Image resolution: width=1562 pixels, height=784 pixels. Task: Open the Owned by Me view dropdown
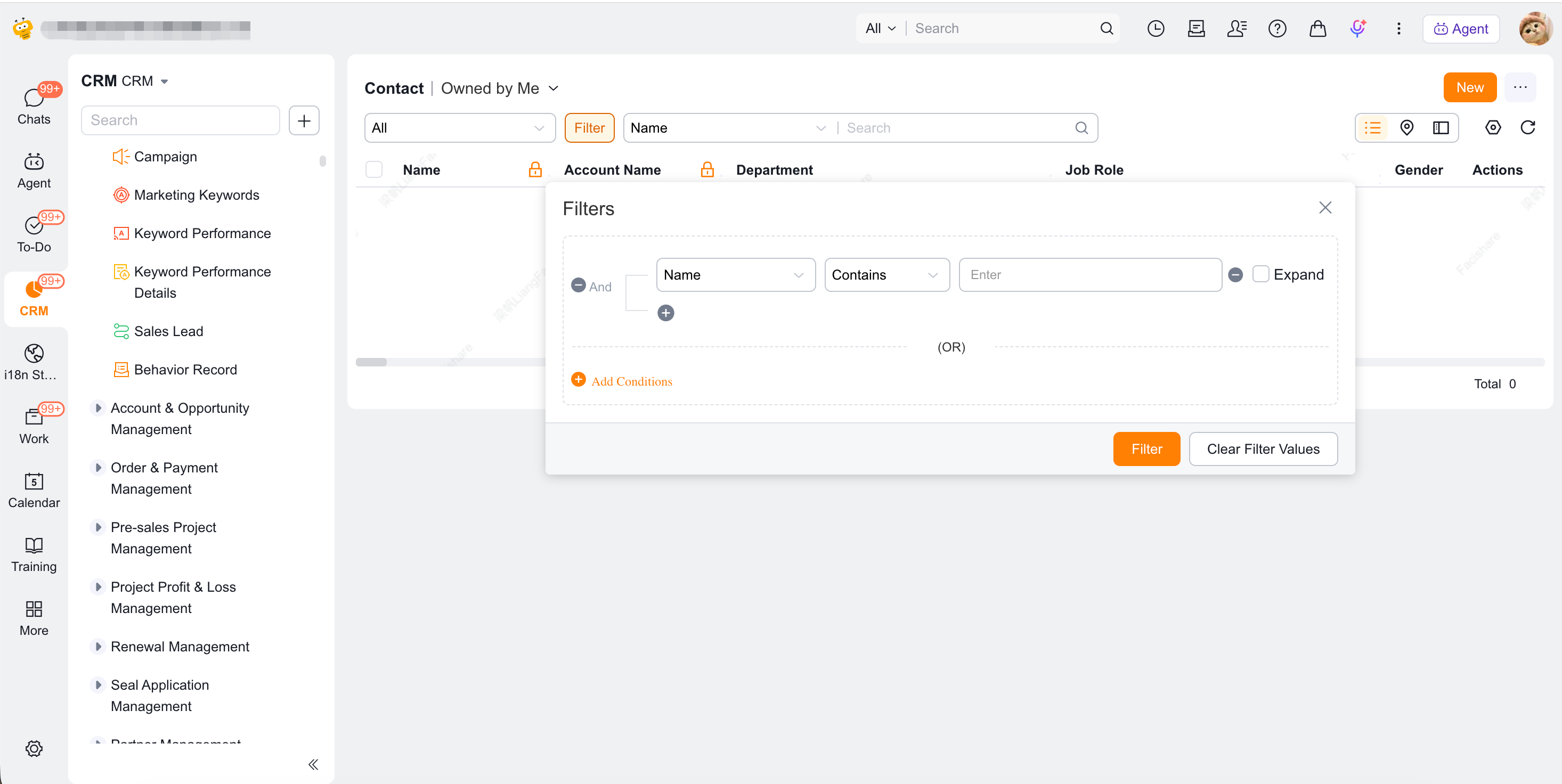tap(499, 88)
